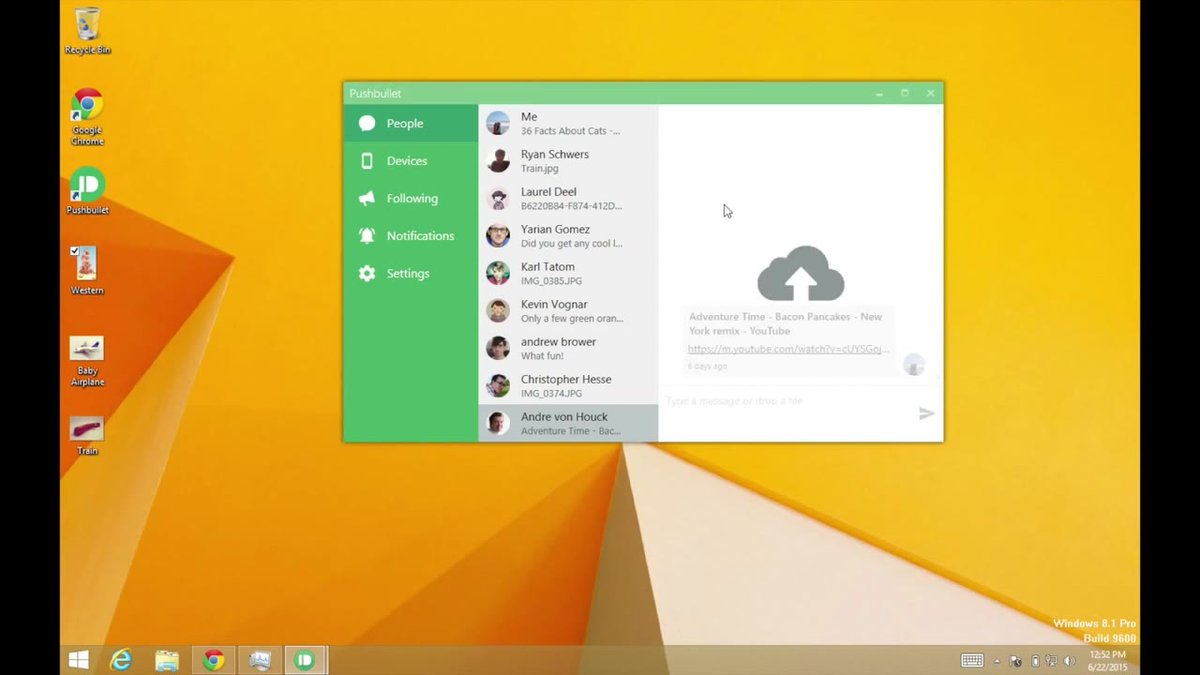This screenshot has height=675, width=1200.
Task: Click the Adventure Time - Bacon Pancakes title
Action: coord(785,322)
